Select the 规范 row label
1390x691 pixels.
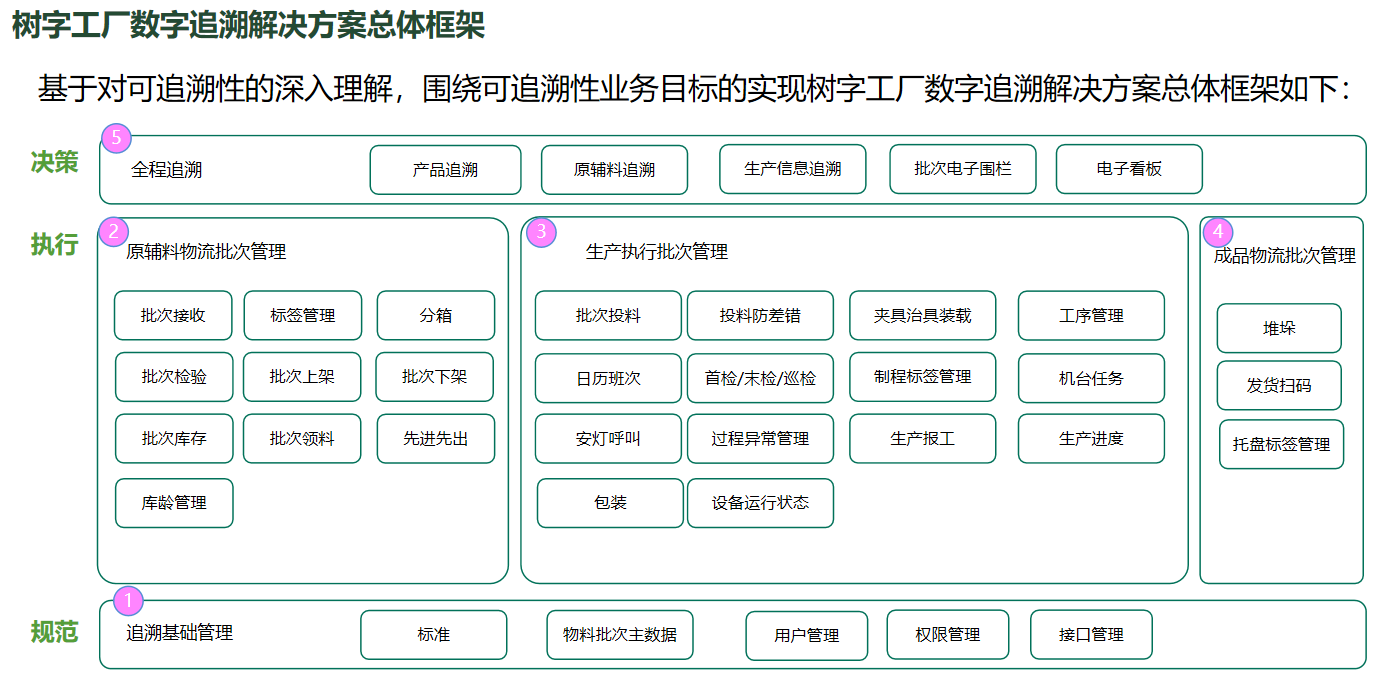[x=55, y=633]
